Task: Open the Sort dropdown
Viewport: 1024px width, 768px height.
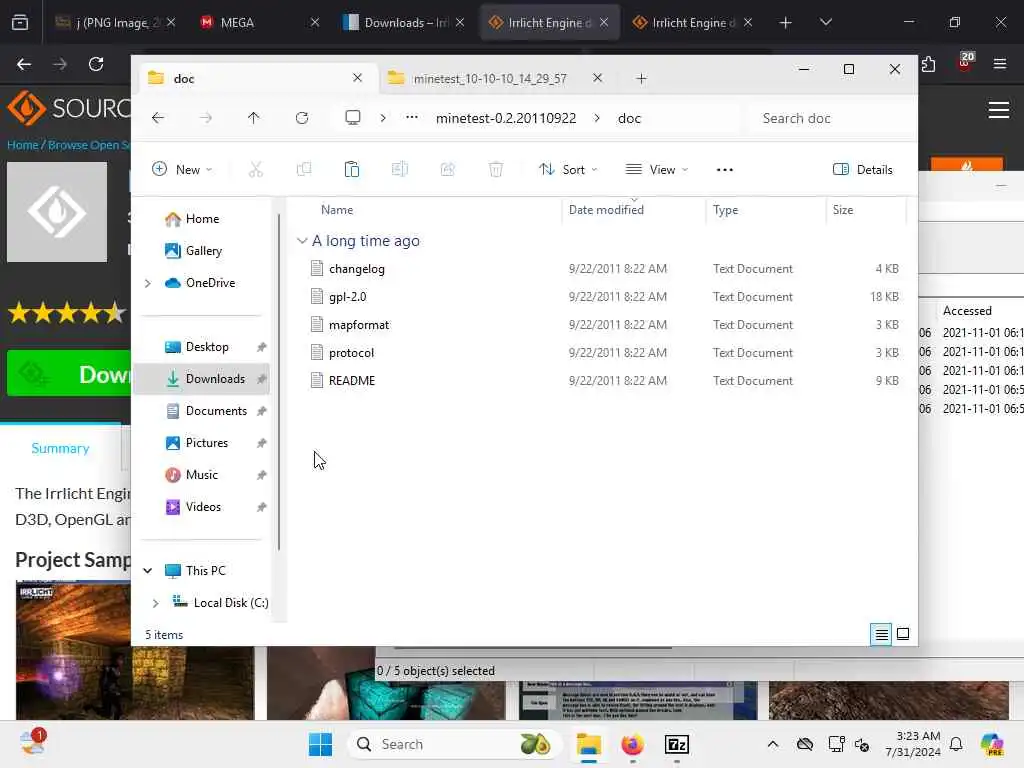Action: pos(568,170)
